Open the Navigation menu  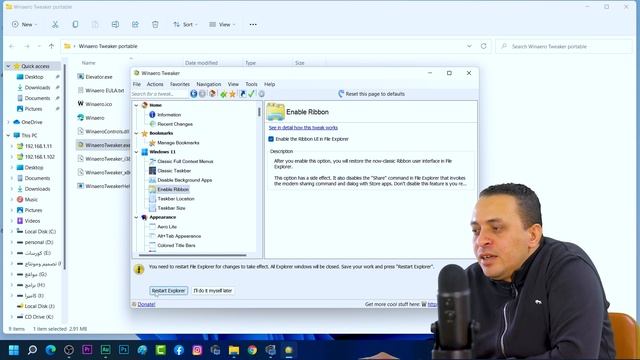click(x=209, y=84)
